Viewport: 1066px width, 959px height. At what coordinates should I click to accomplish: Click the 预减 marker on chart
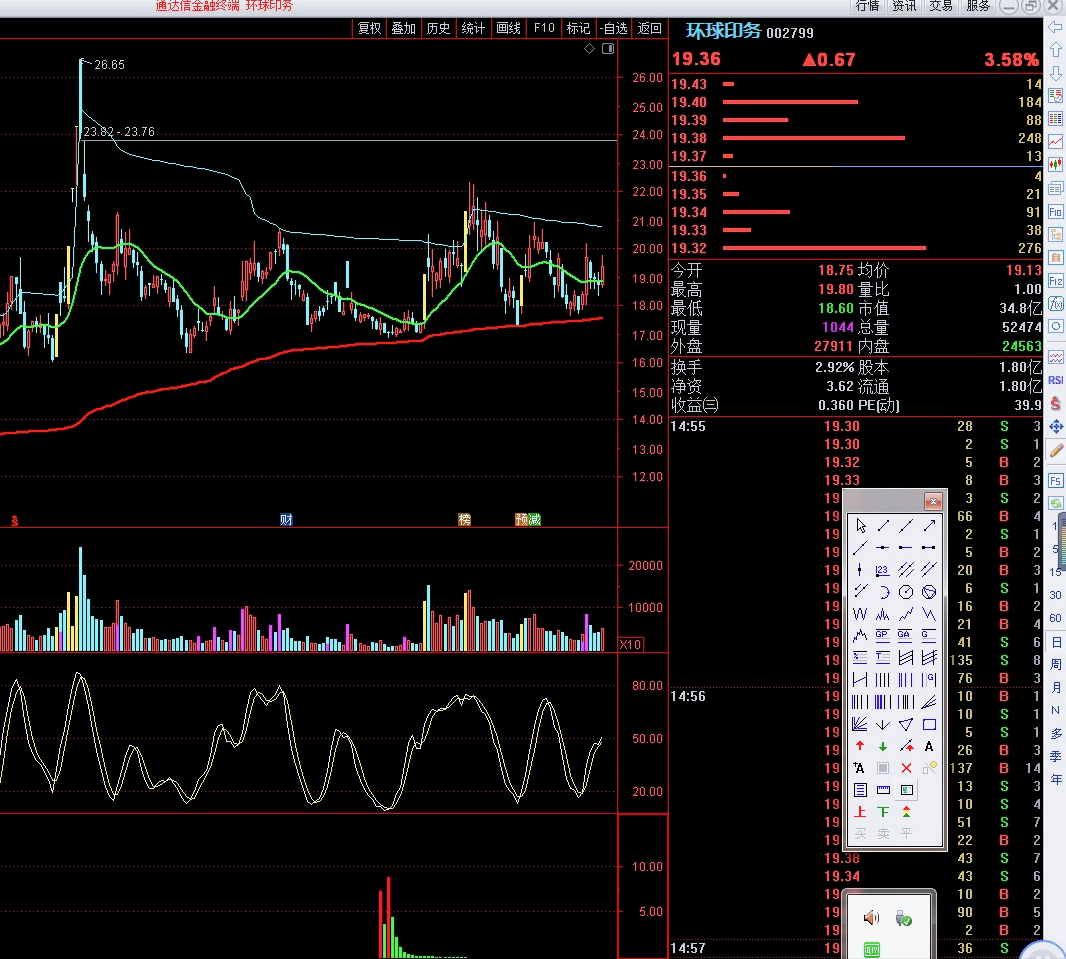point(528,520)
